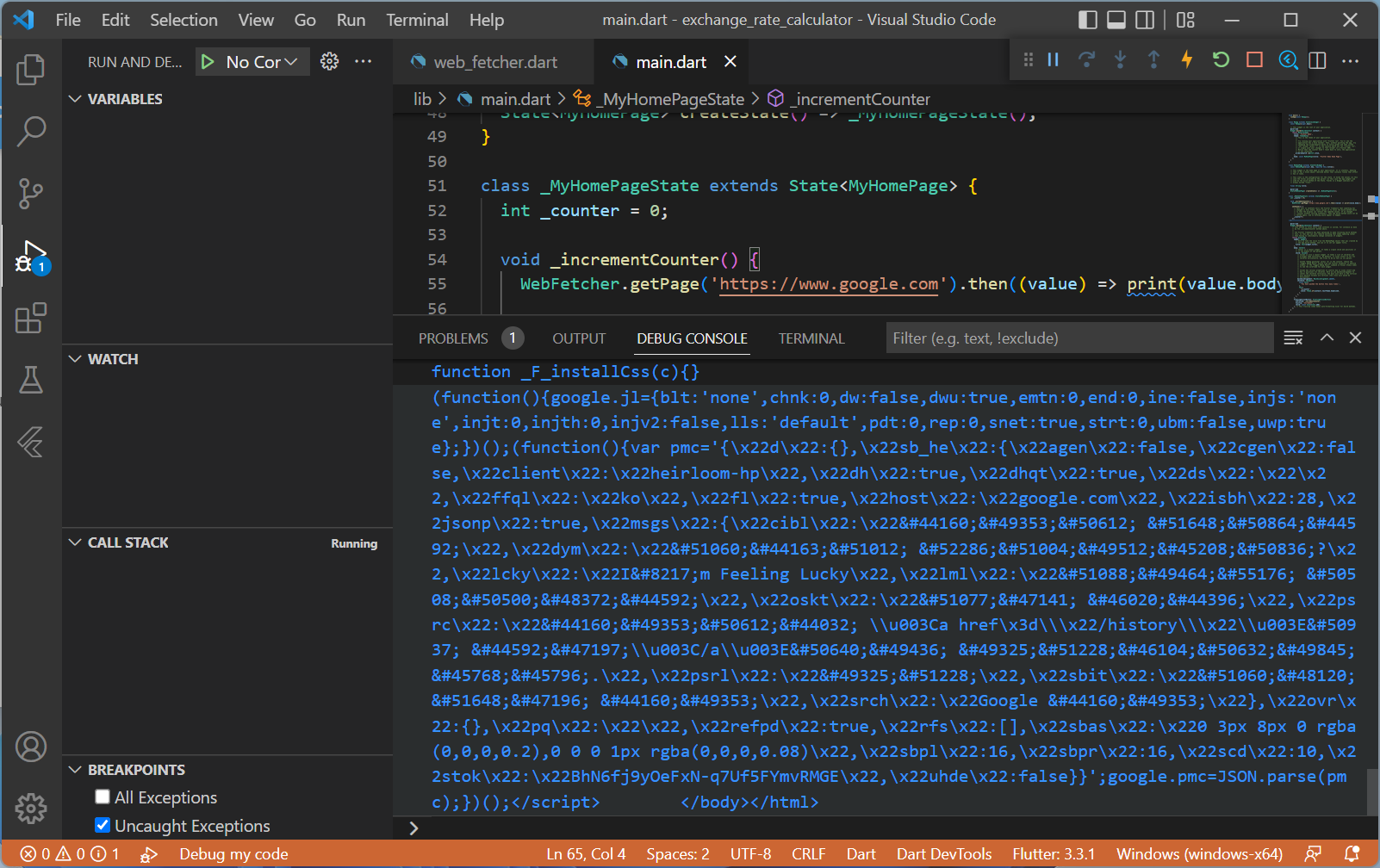Open the Selection menu
The image size is (1380, 868).
point(183,20)
